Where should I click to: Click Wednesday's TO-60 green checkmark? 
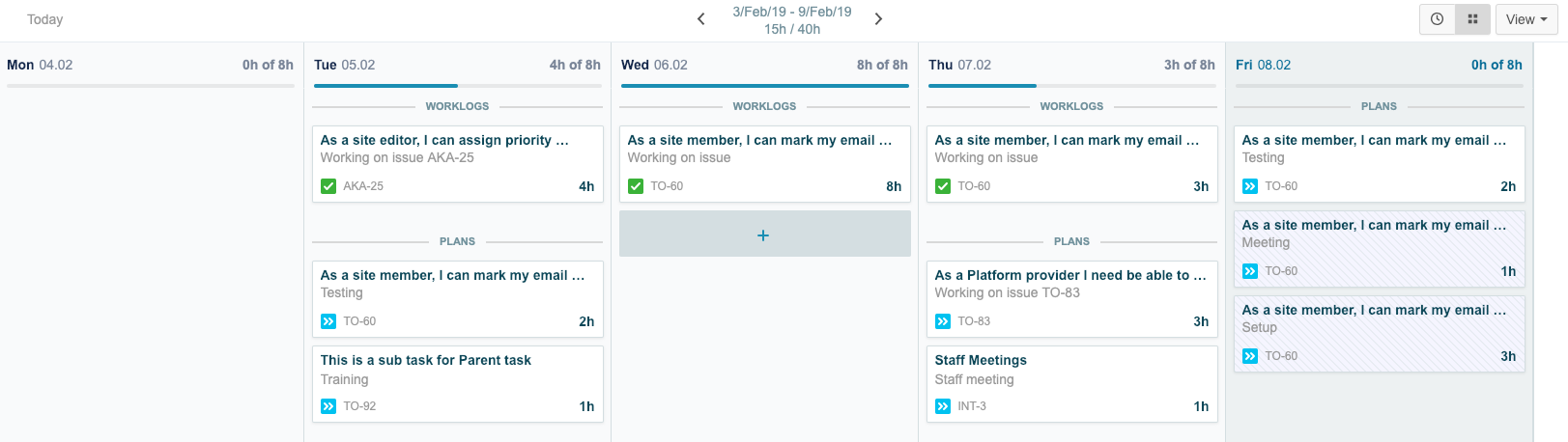[x=636, y=186]
